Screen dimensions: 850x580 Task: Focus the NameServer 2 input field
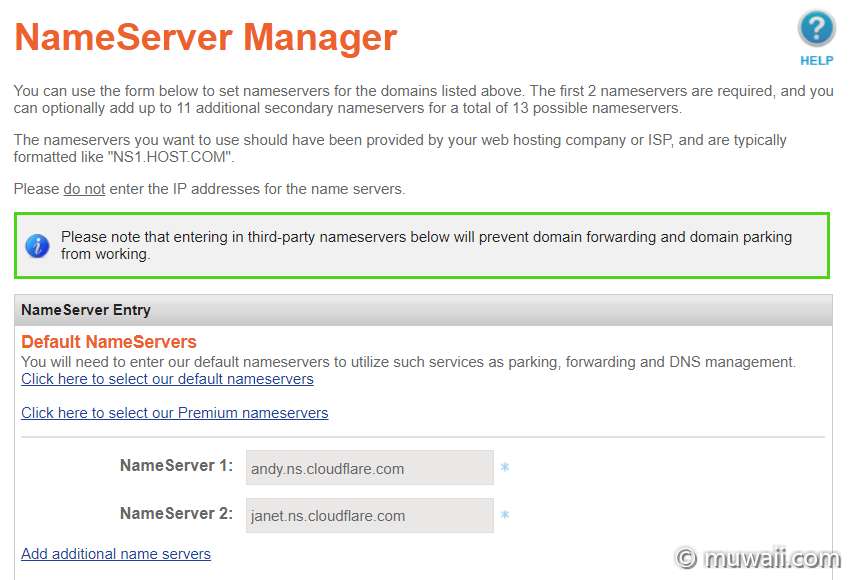pos(370,515)
